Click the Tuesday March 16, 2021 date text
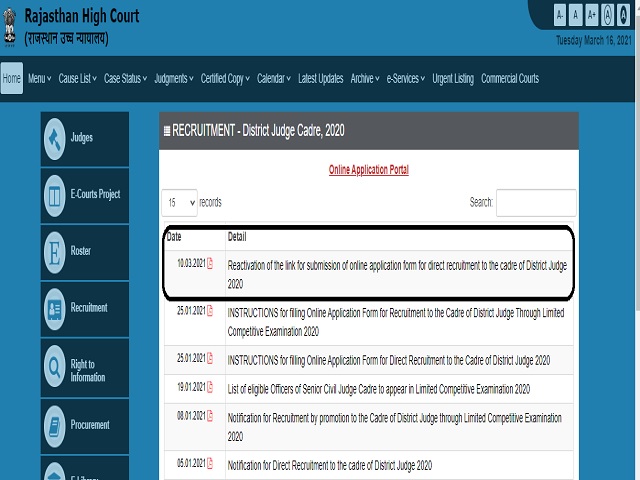This screenshot has width=640, height=480. [593, 40]
